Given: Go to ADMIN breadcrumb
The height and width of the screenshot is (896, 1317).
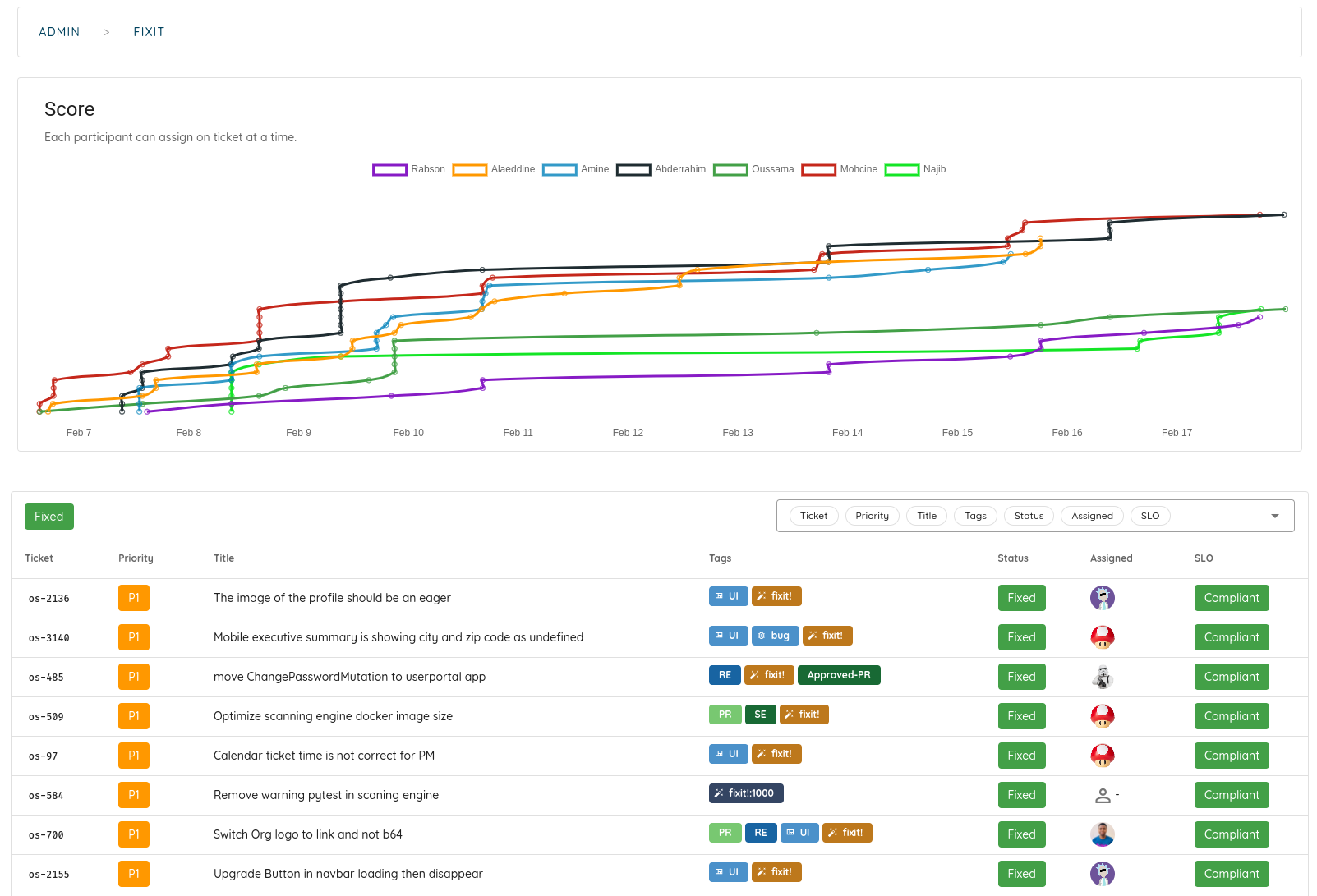Looking at the screenshot, I should (x=59, y=32).
